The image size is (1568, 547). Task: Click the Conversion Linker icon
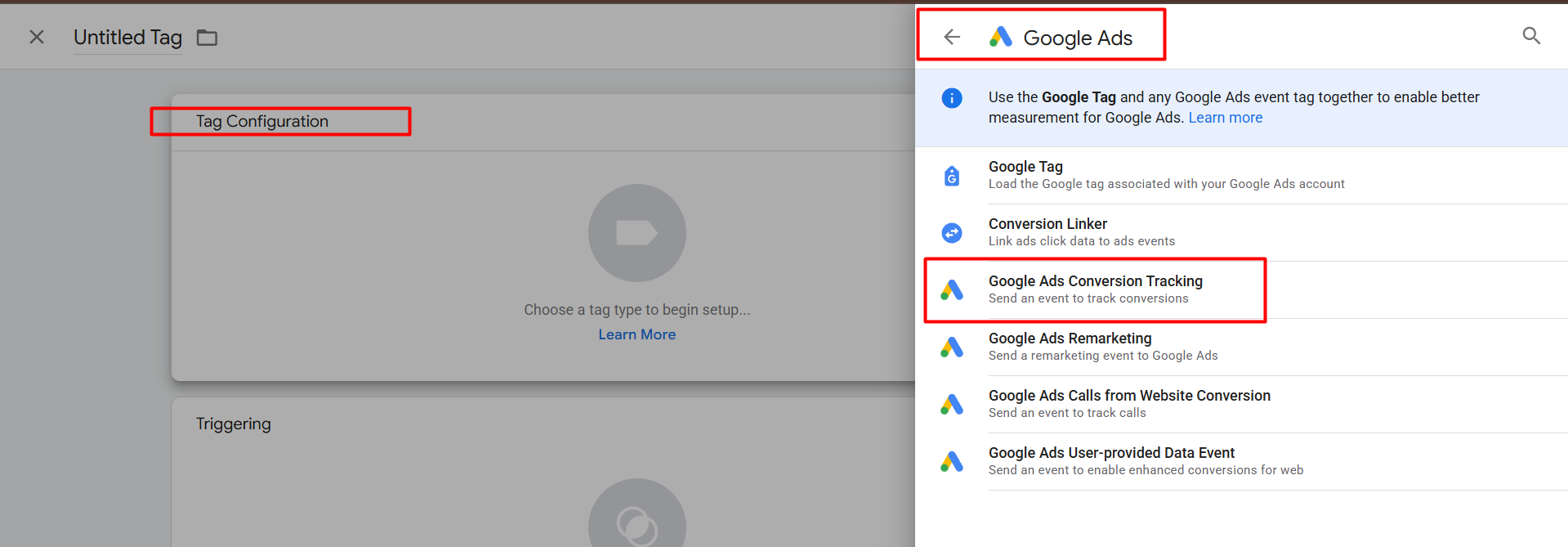point(952,233)
